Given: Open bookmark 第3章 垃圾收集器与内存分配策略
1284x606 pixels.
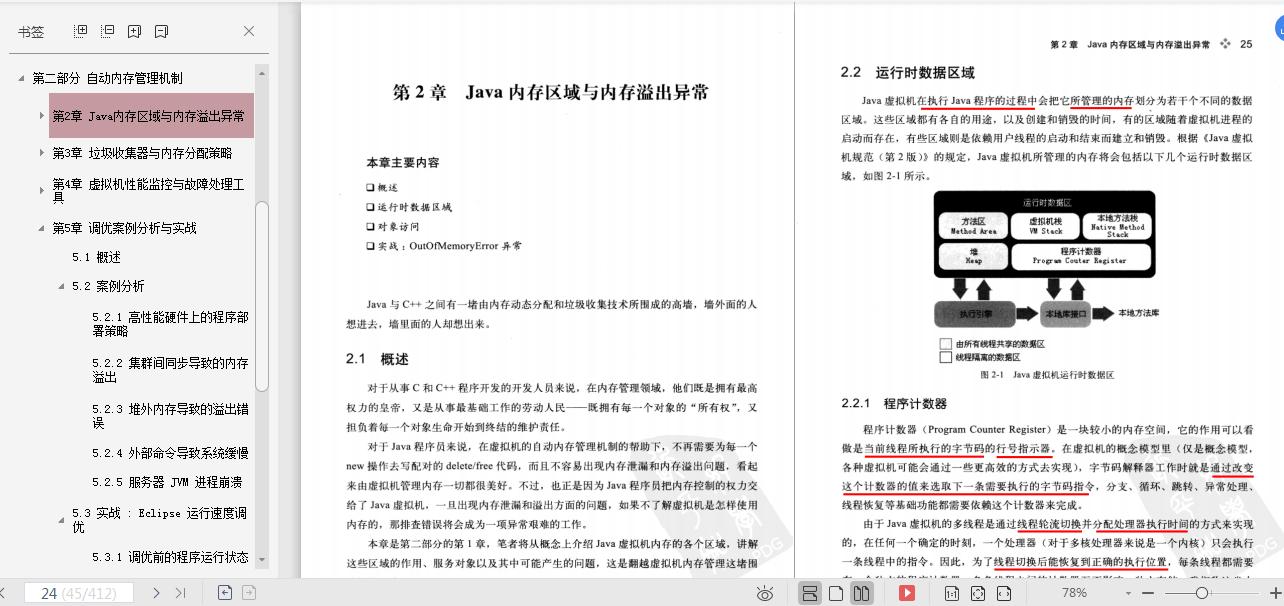Looking at the screenshot, I should [x=142, y=153].
